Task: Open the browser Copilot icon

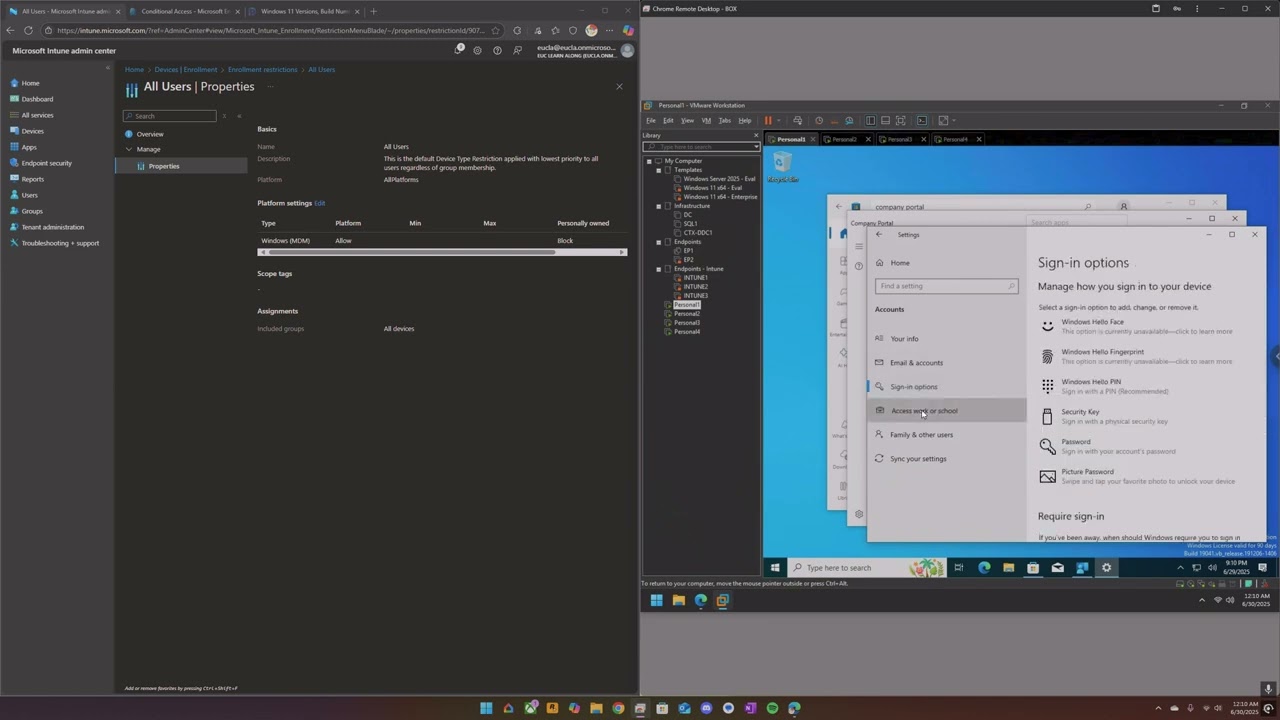Action: 628,30
